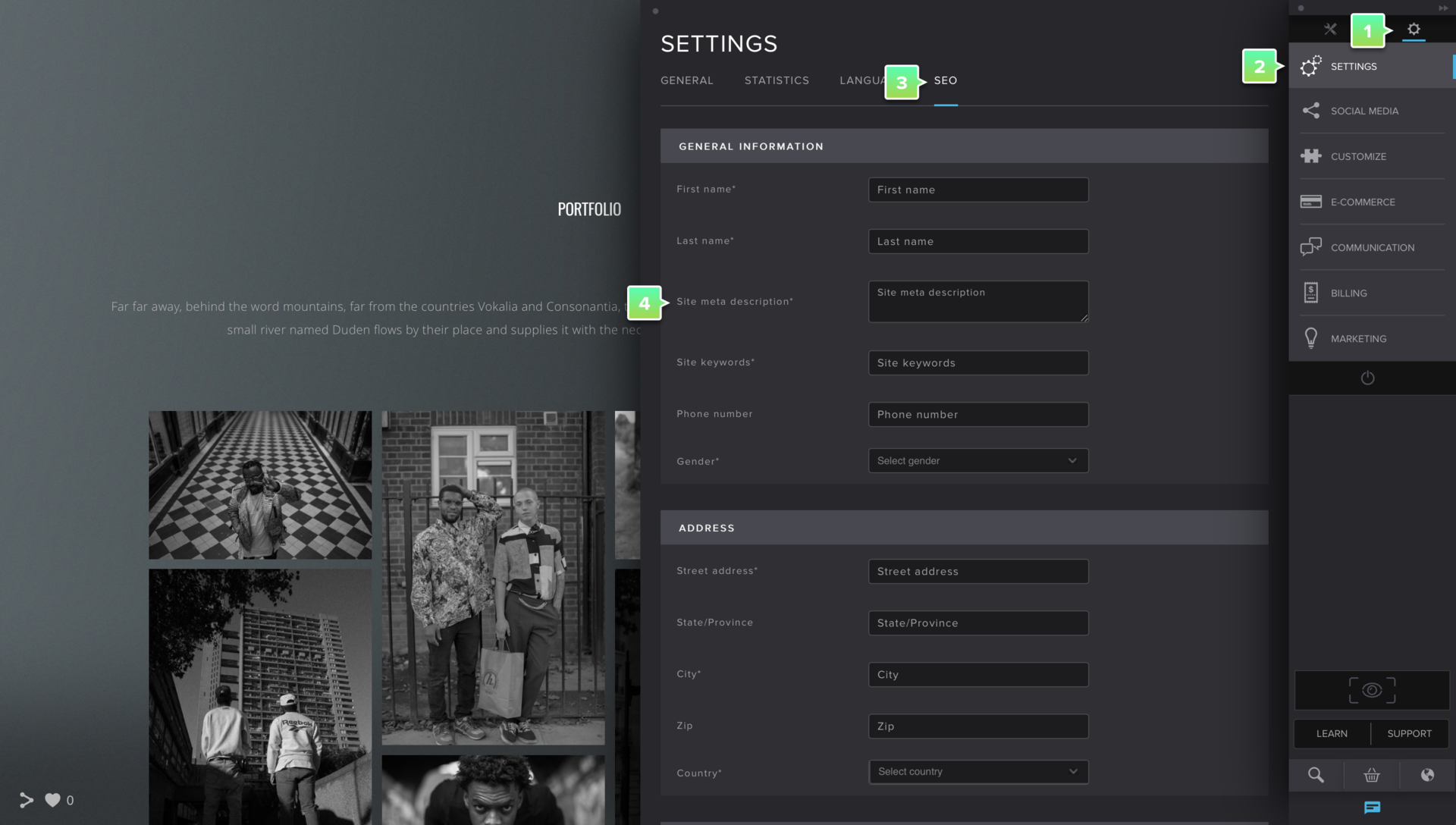Viewport: 1456px width, 825px height.
Task: Collapse the sidebar using double-arrow icon
Action: pyautogui.click(x=1443, y=8)
